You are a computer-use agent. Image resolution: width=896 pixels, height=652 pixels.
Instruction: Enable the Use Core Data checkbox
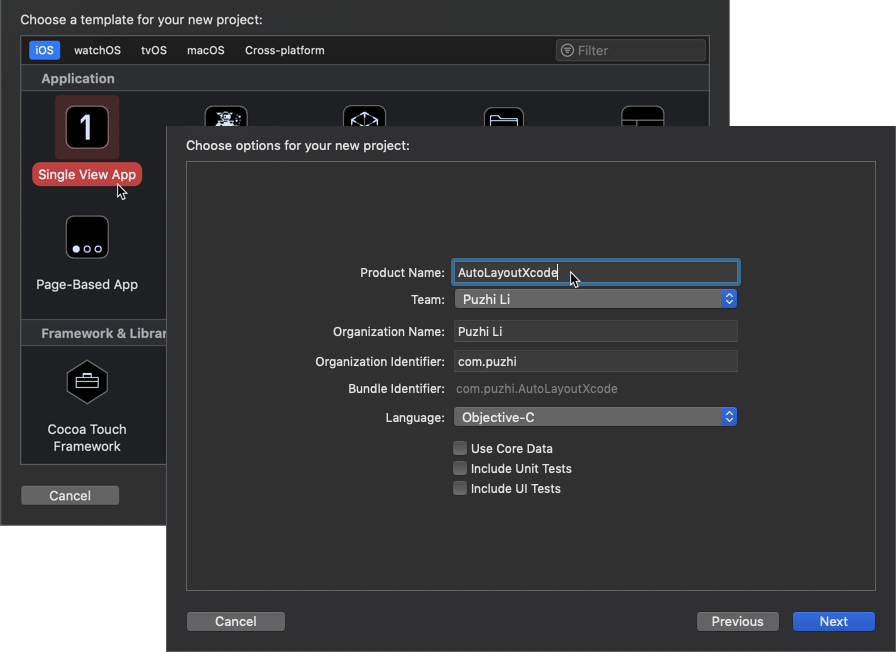[x=460, y=448]
